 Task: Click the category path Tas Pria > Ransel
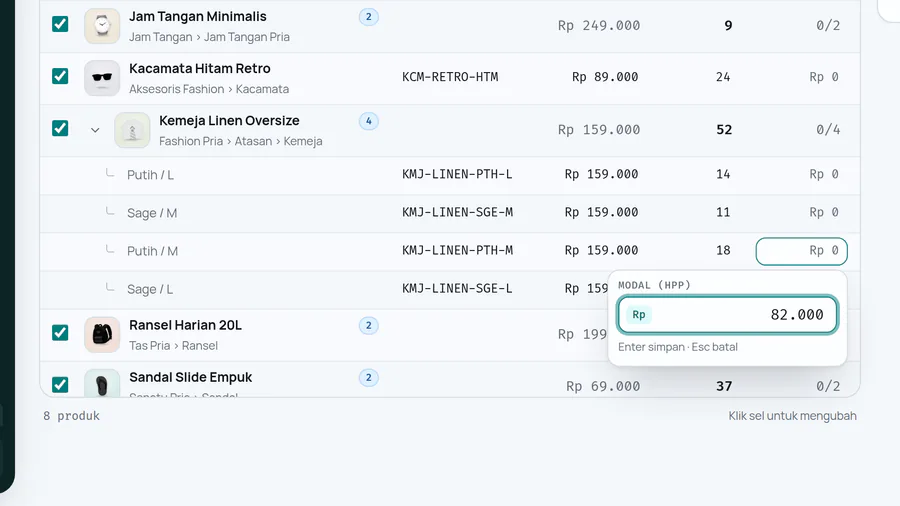(x=173, y=345)
